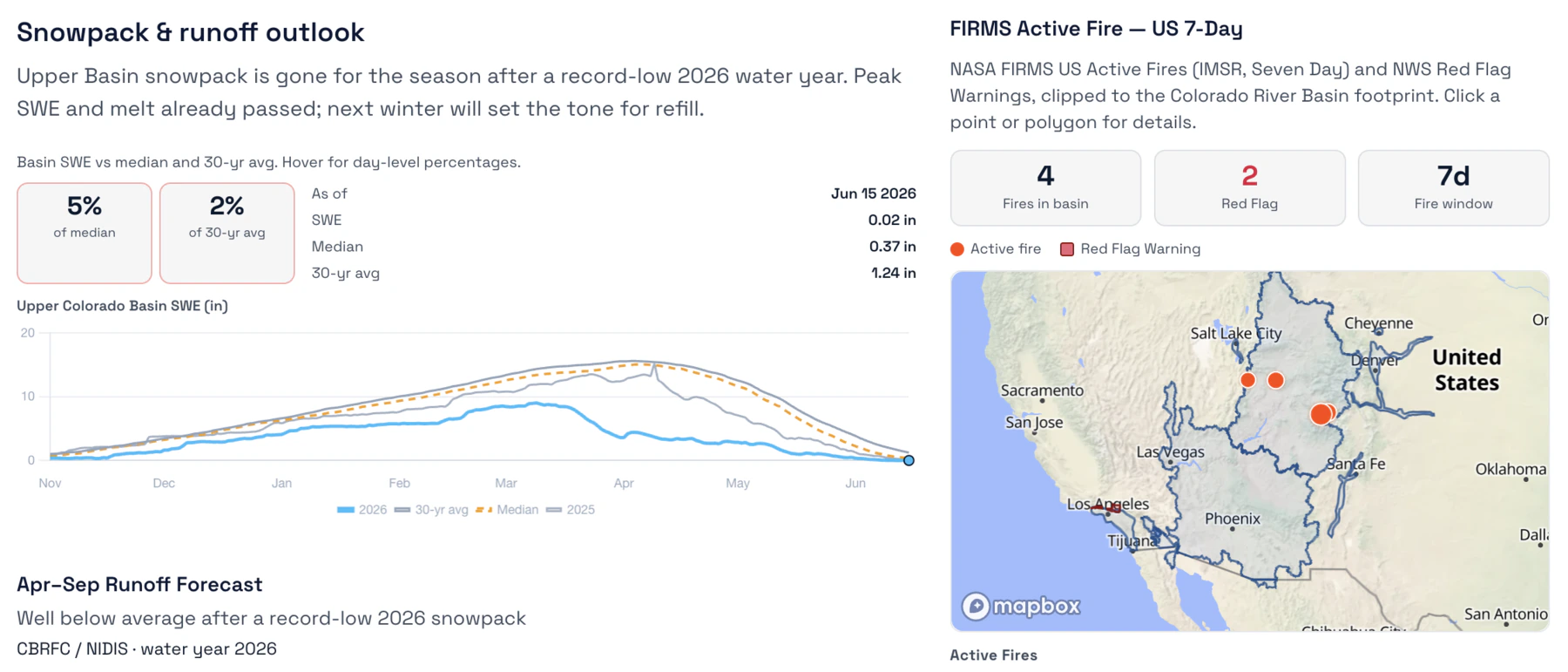The image size is (1568, 672).
Task: Select the 7d Fire window card
Action: tap(1453, 187)
